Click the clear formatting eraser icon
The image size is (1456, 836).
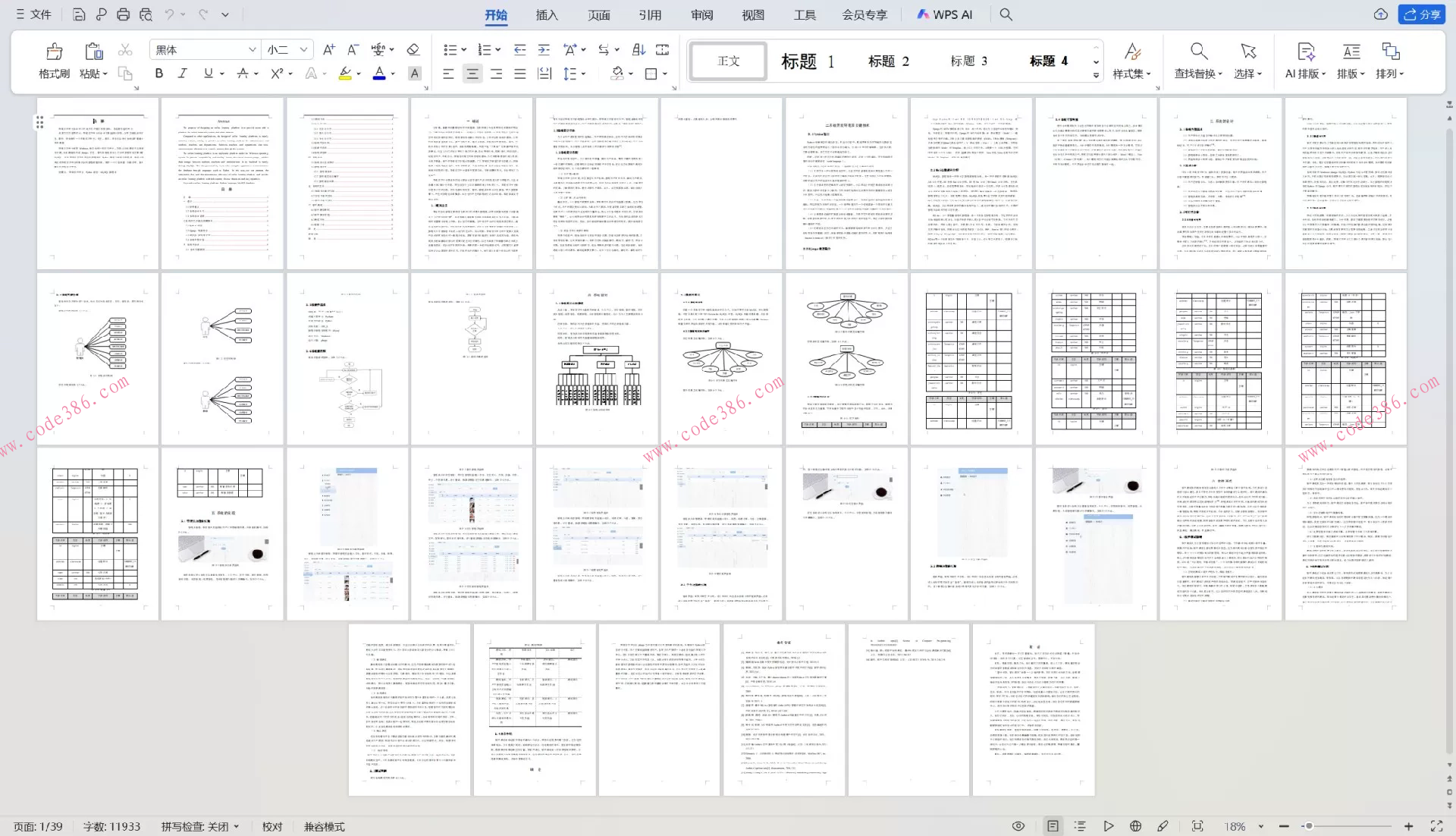[413, 50]
